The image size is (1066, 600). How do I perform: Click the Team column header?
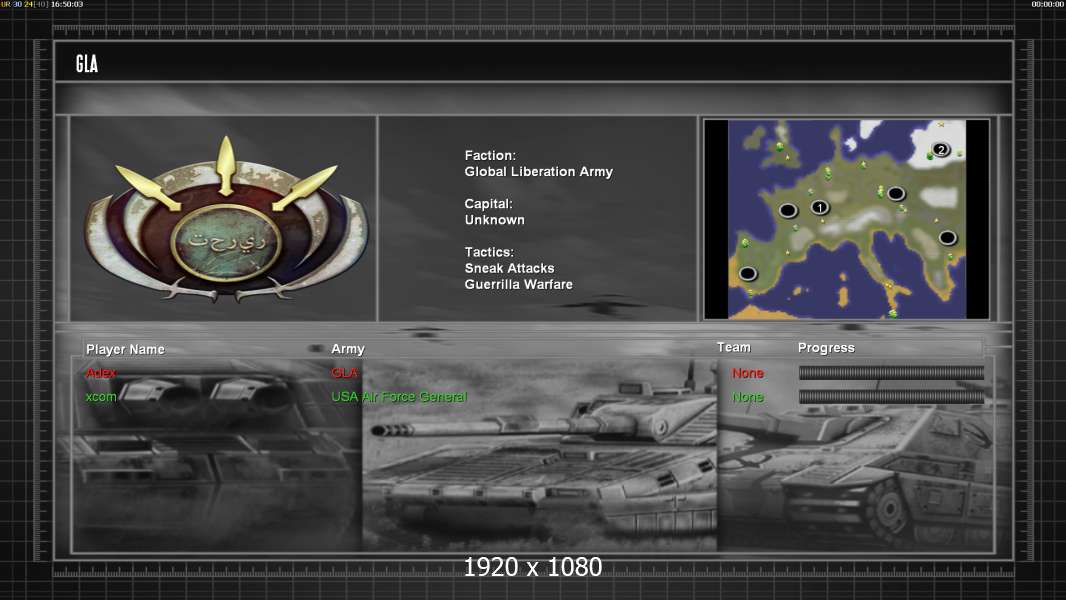point(734,347)
